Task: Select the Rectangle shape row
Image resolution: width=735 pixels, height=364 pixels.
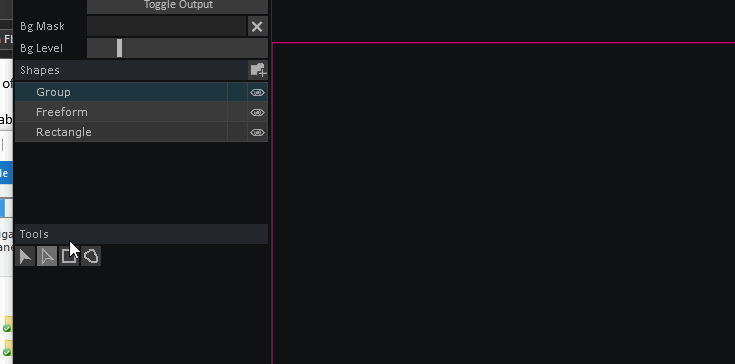Action: 121,133
